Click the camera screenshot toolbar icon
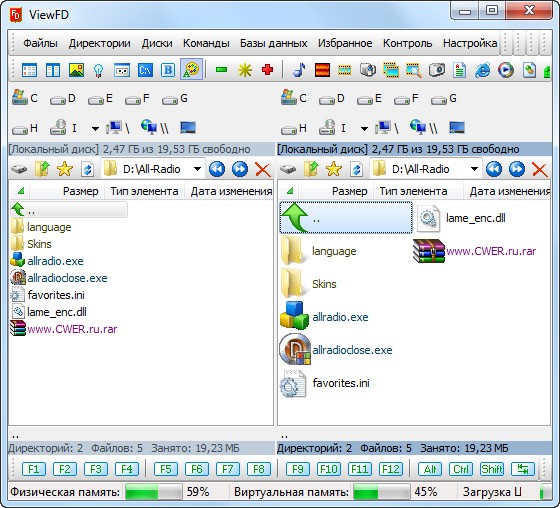This screenshot has width=560, height=508. coord(437,70)
